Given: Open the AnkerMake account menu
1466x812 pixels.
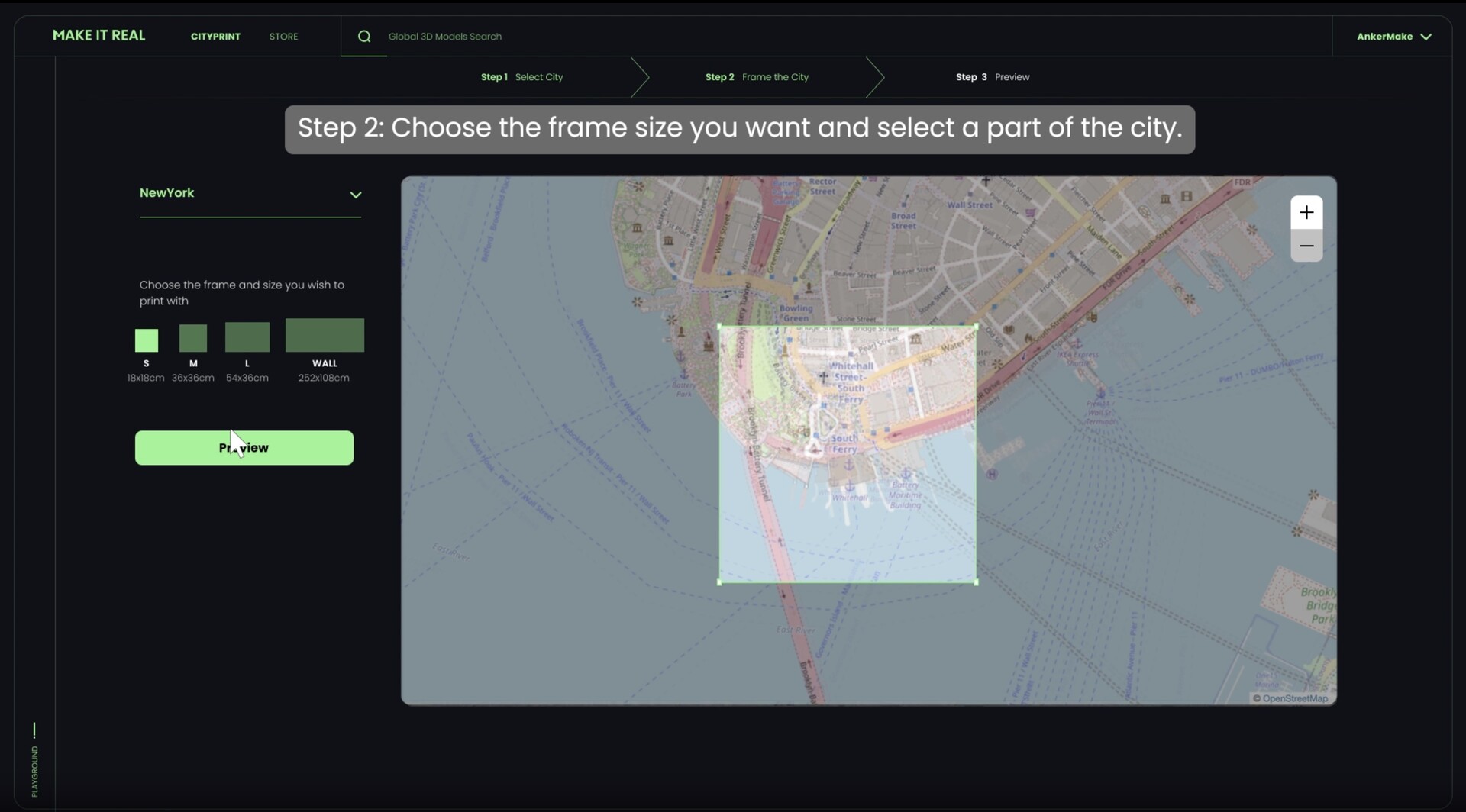Looking at the screenshot, I should point(1393,37).
